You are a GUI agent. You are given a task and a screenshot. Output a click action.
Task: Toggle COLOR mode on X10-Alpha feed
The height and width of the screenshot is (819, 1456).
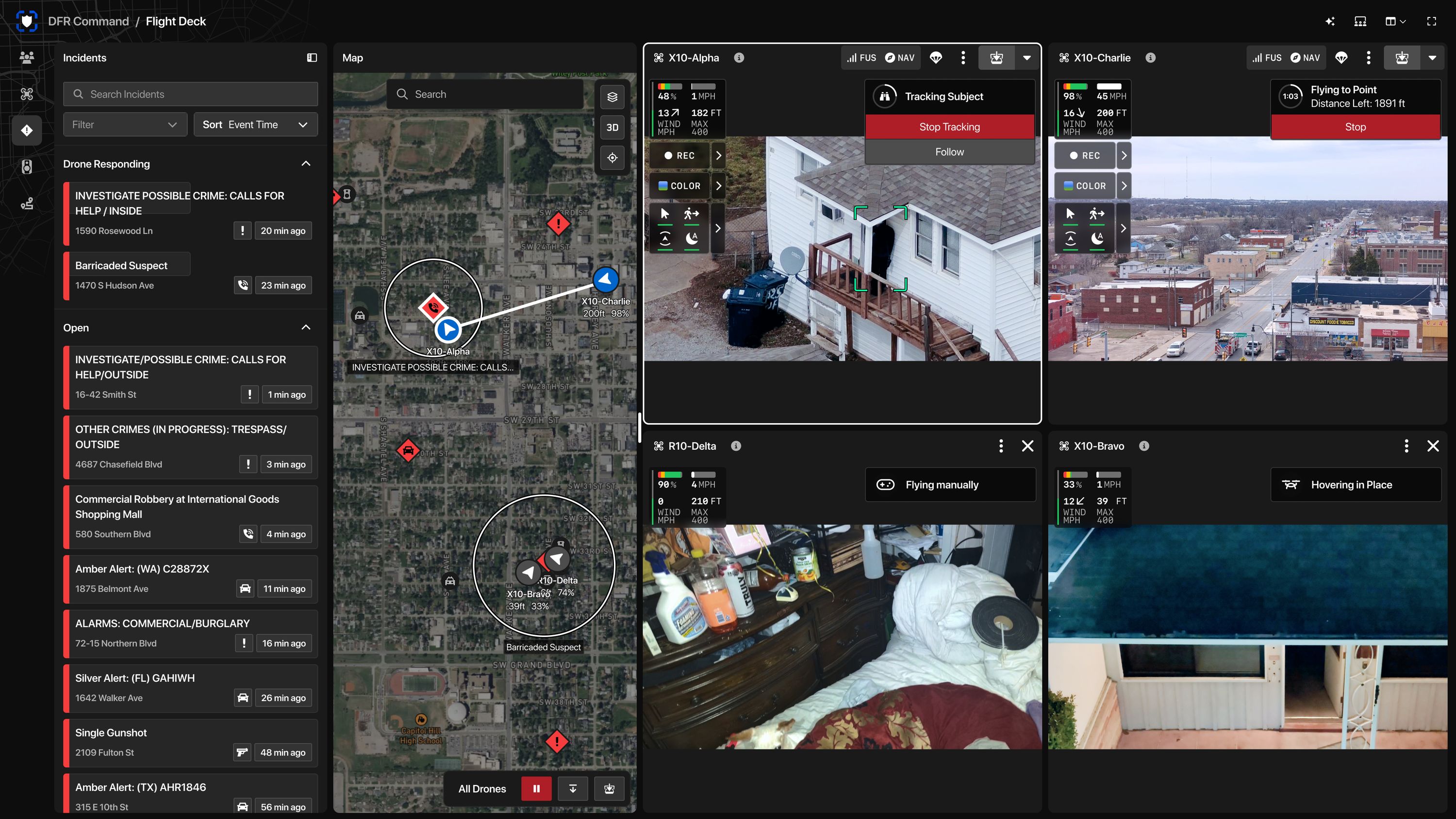click(679, 186)
